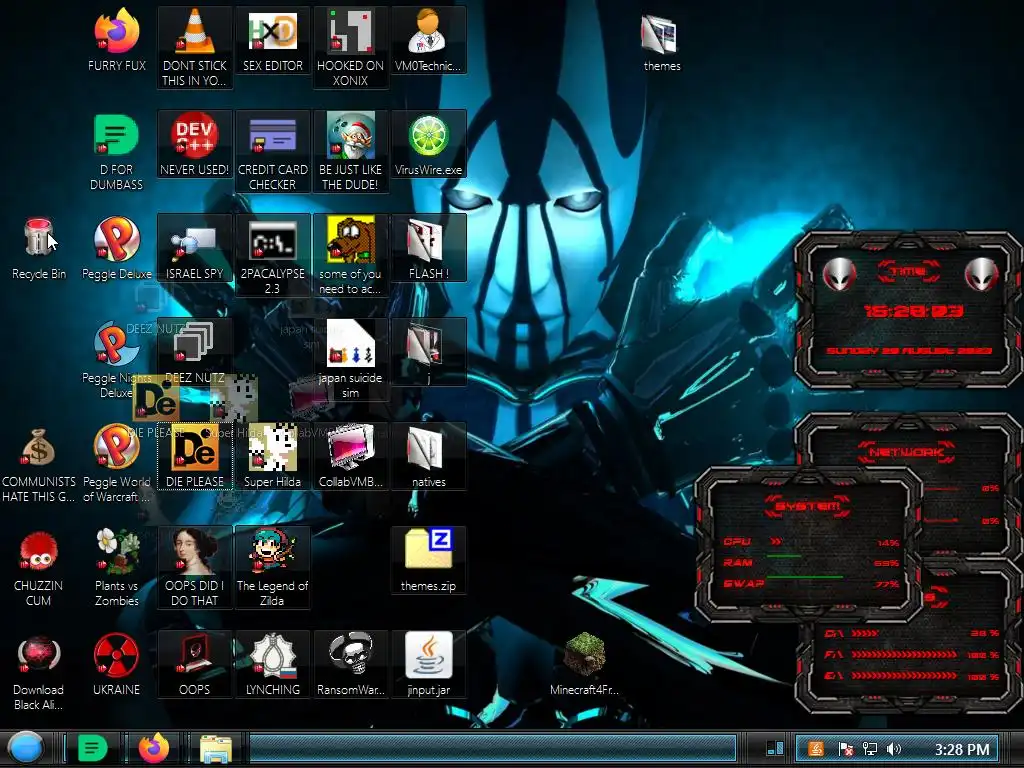Select the jinput.jar Java file
This screenshot has width=1024, height=768.
click(x=428, y=655)
